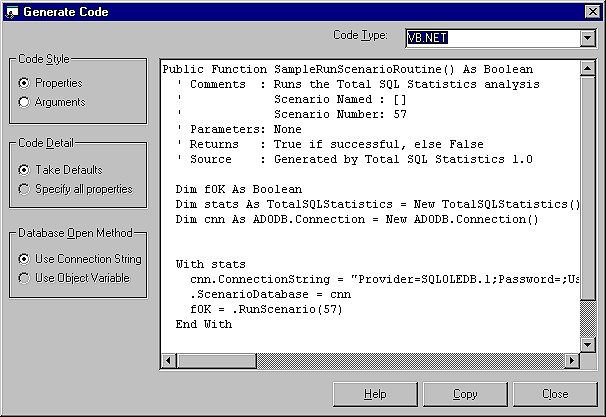The height and width of the screenshot is (417, 606).
Task: Close the dialog with title bar X
Action: pyautogui.click(x=592, y=12)
